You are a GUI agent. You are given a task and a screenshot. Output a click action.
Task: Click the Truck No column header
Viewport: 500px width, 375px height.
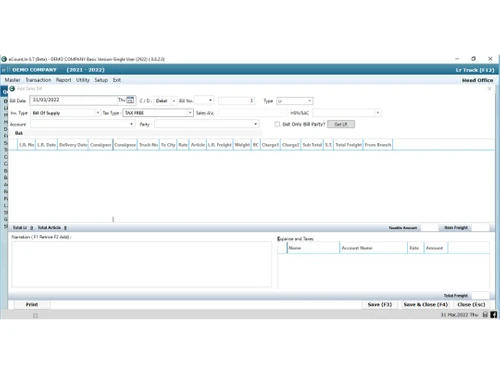148,145
